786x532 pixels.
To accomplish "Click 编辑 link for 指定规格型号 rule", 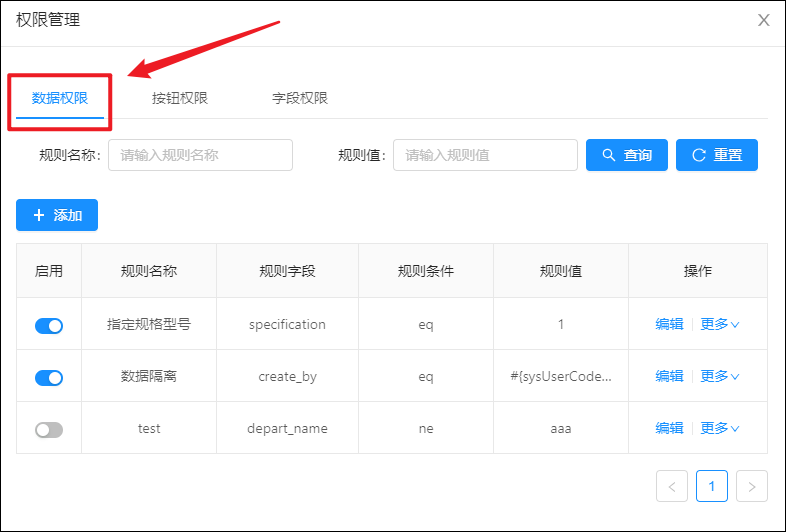I will click(669, 324).
